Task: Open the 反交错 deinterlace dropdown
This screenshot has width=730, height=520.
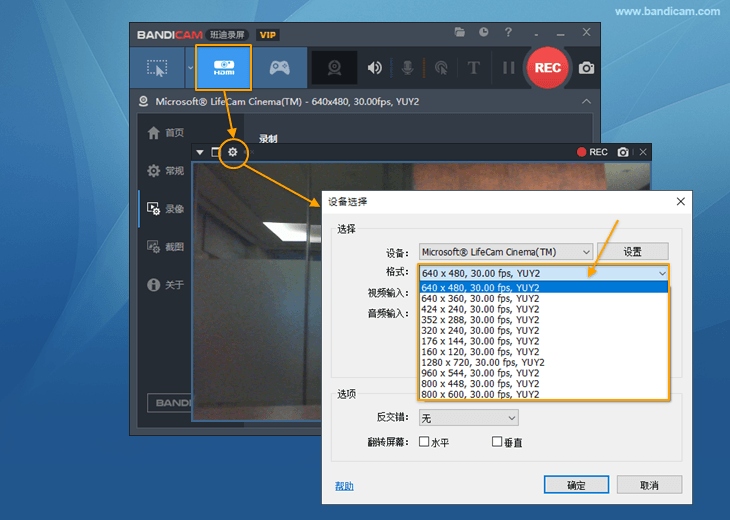Action: pyautogui.click(x=468, y=418)
